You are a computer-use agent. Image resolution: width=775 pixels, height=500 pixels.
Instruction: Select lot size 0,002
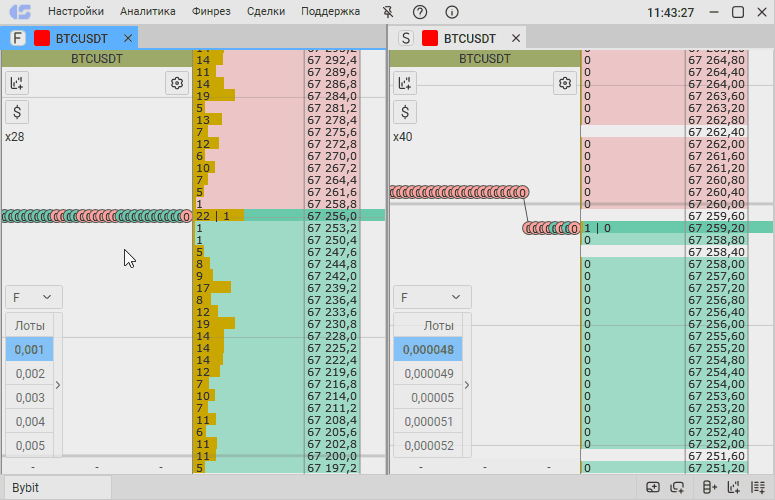point(29,374)
